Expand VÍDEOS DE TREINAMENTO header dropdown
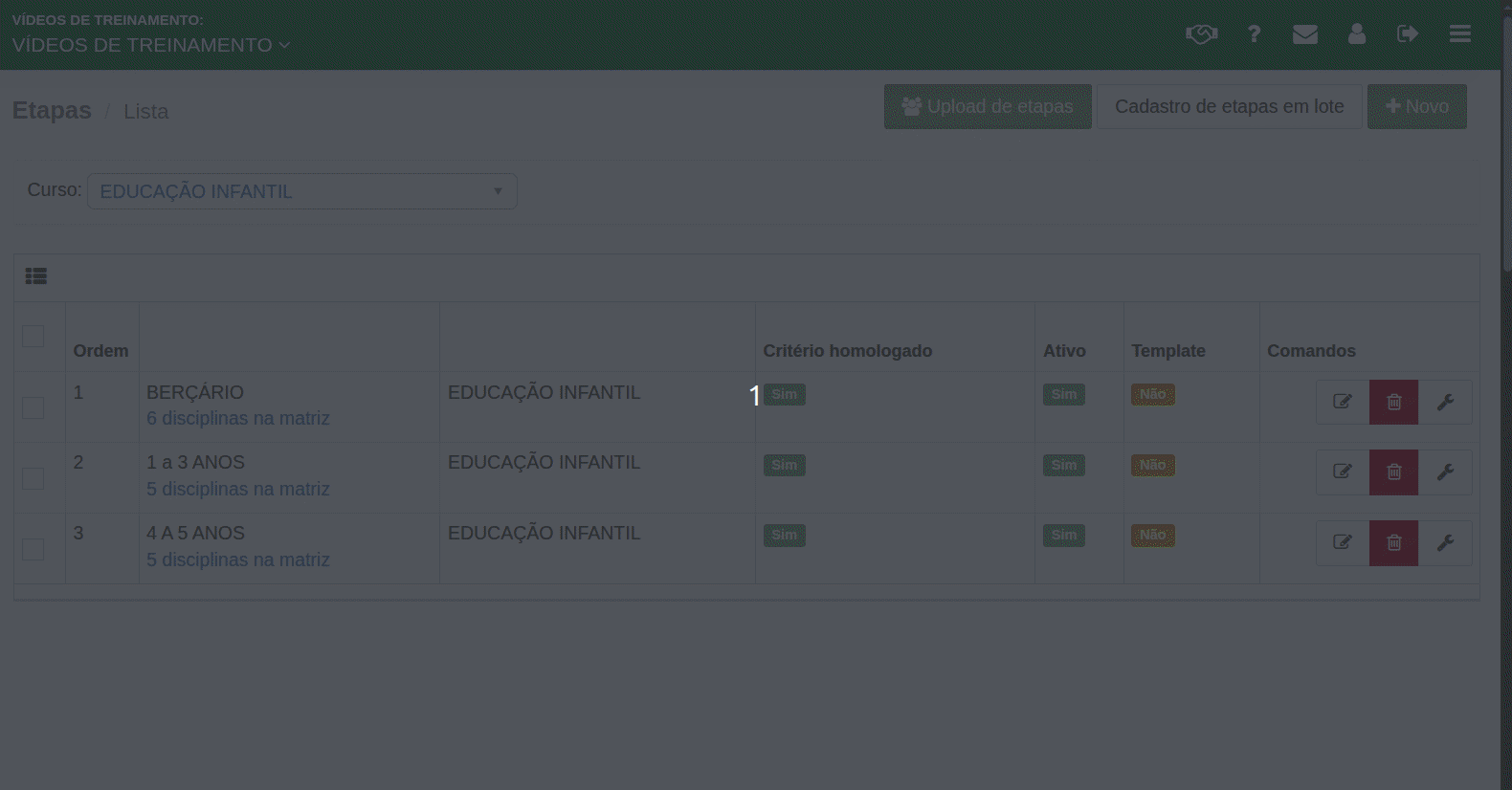Image resolution: width=1512 pixels, height=790 pixels. click(x=151, y=45)
